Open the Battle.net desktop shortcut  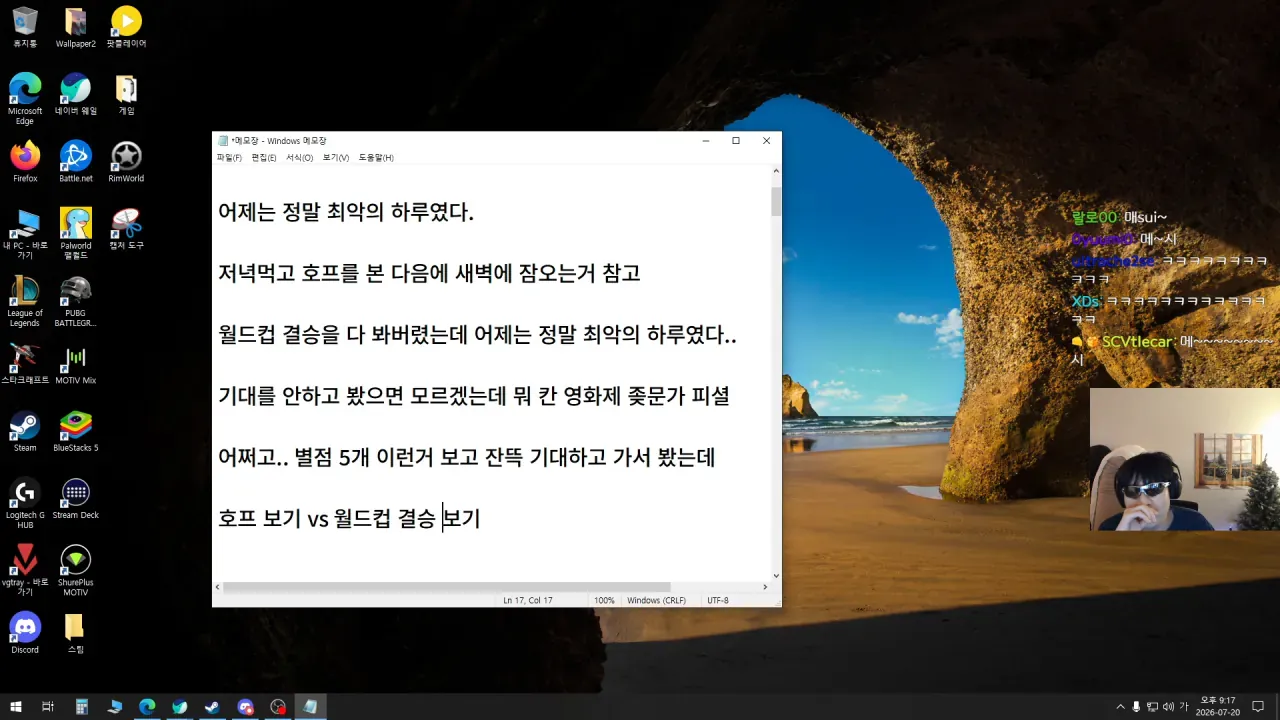(x=76, y=162)
